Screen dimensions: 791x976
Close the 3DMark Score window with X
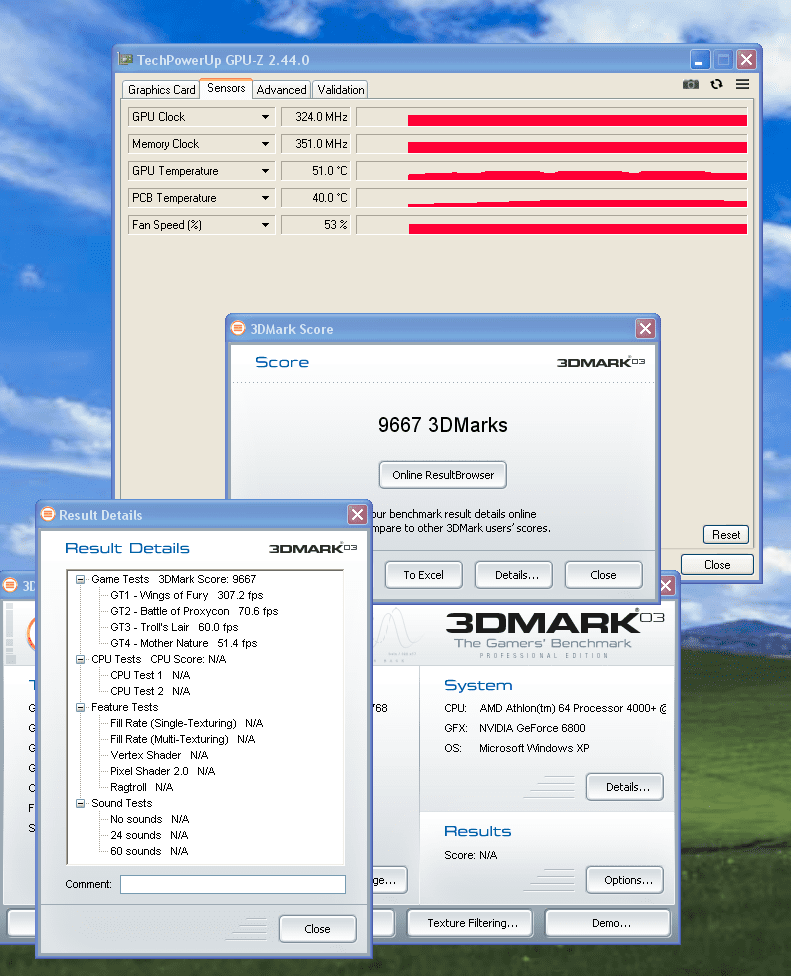(x=645, y=329)
